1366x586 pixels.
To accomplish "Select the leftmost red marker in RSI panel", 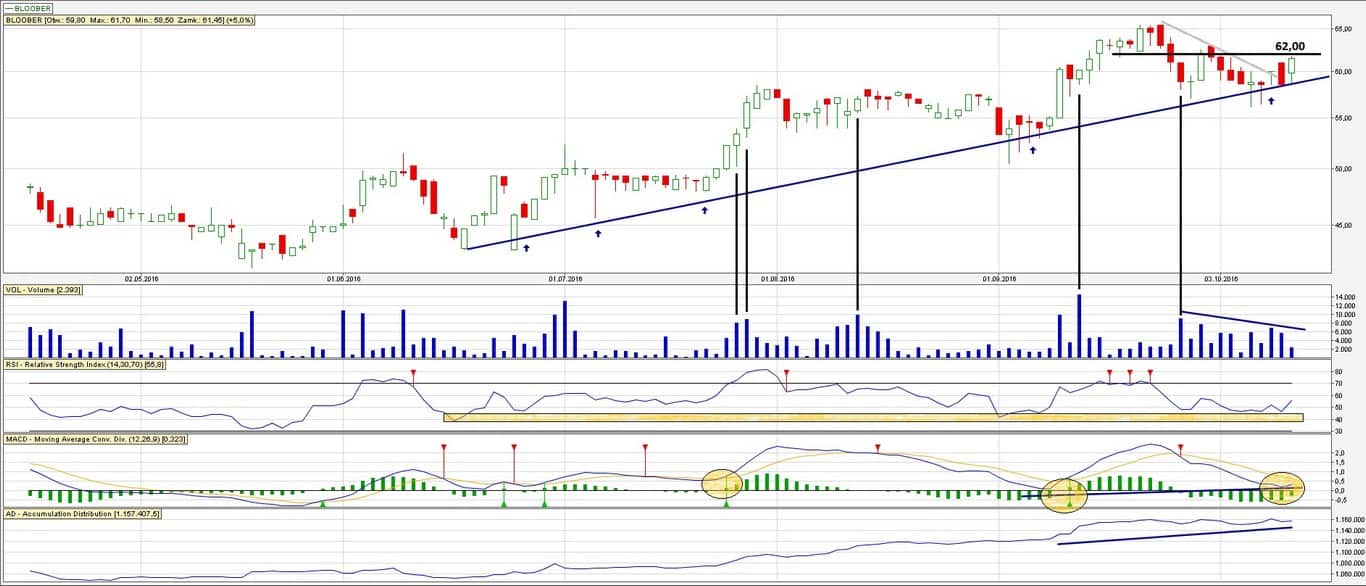I will pos(414,373).
